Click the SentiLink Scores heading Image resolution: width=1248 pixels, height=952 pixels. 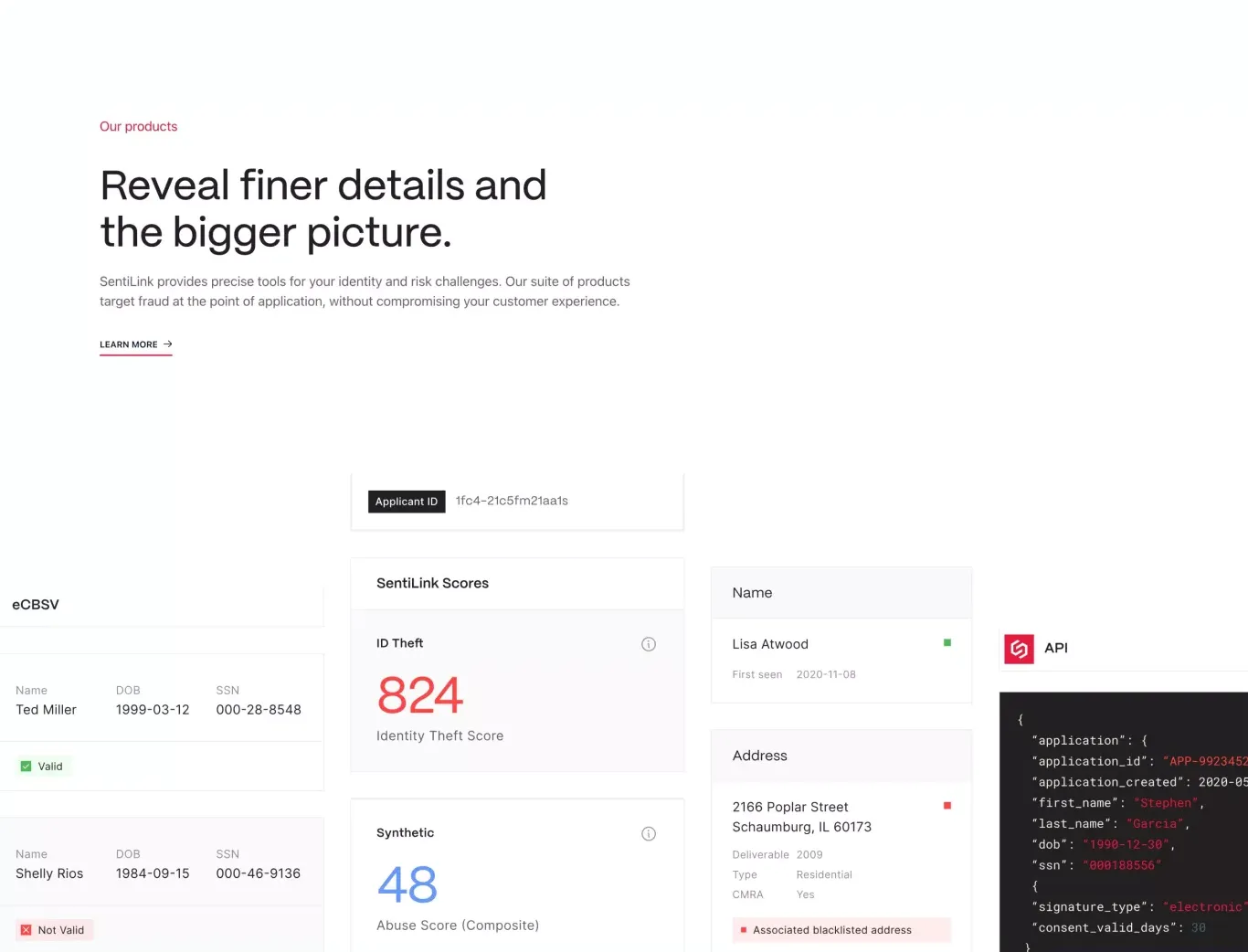[x=432, y=583]
